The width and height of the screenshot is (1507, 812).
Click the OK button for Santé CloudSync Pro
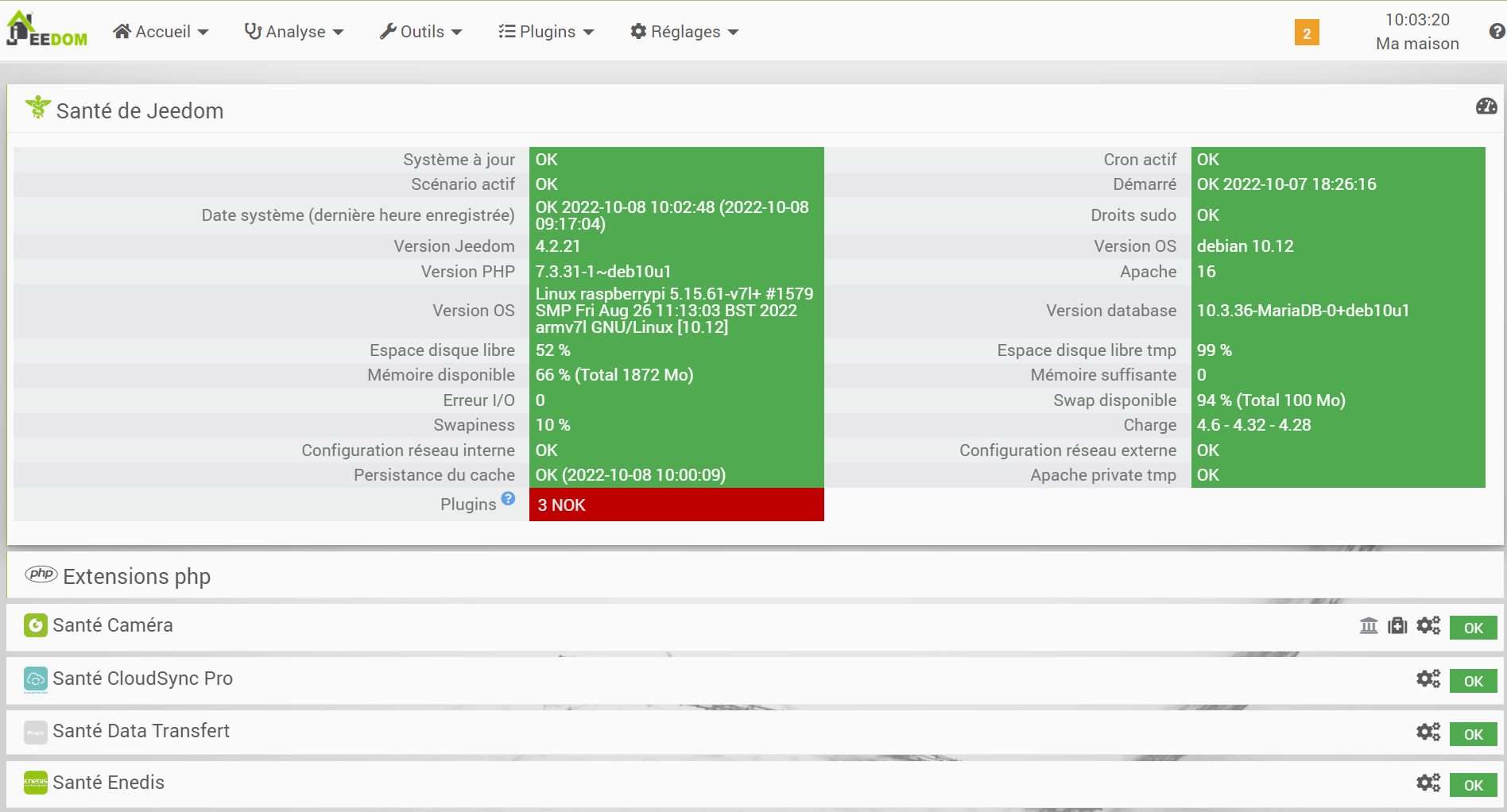pyautogui.click(x=1474, y=681)
